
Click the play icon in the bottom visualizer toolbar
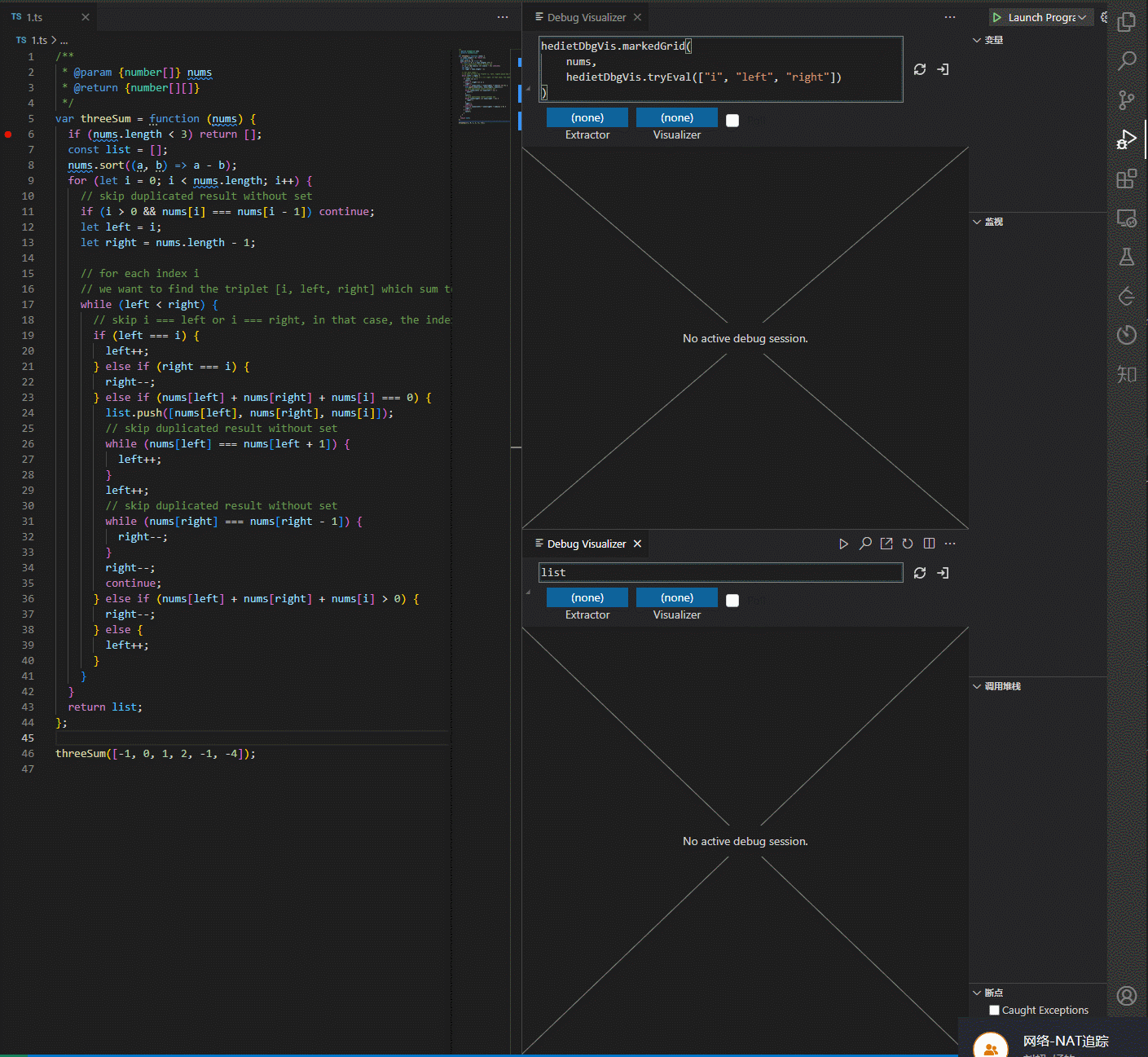click(844, 544)
